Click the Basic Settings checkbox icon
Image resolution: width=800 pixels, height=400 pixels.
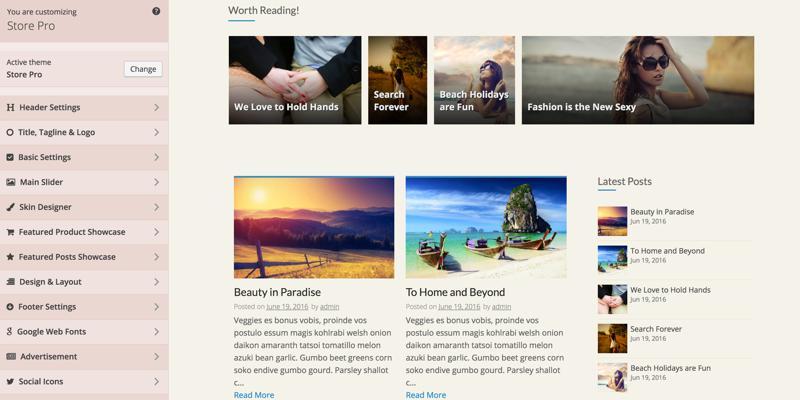tap(10, 158)
